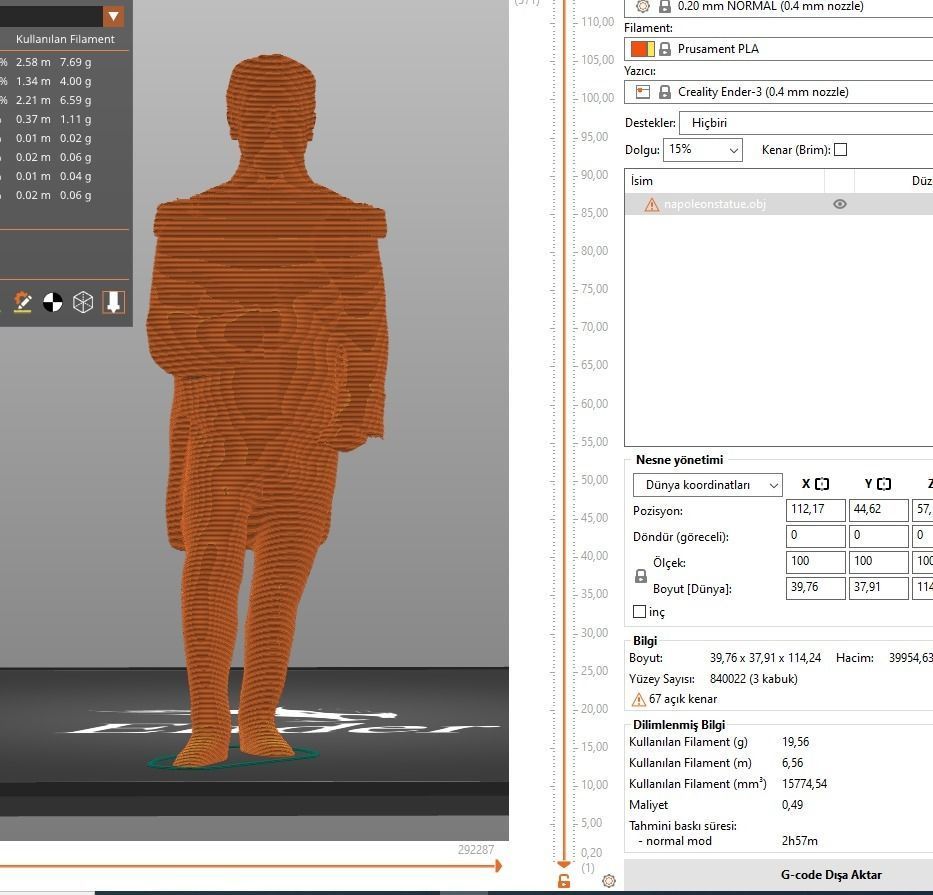Open layer slider settings cog icon
Screen dimensions: 933x895
pos(608,881)
